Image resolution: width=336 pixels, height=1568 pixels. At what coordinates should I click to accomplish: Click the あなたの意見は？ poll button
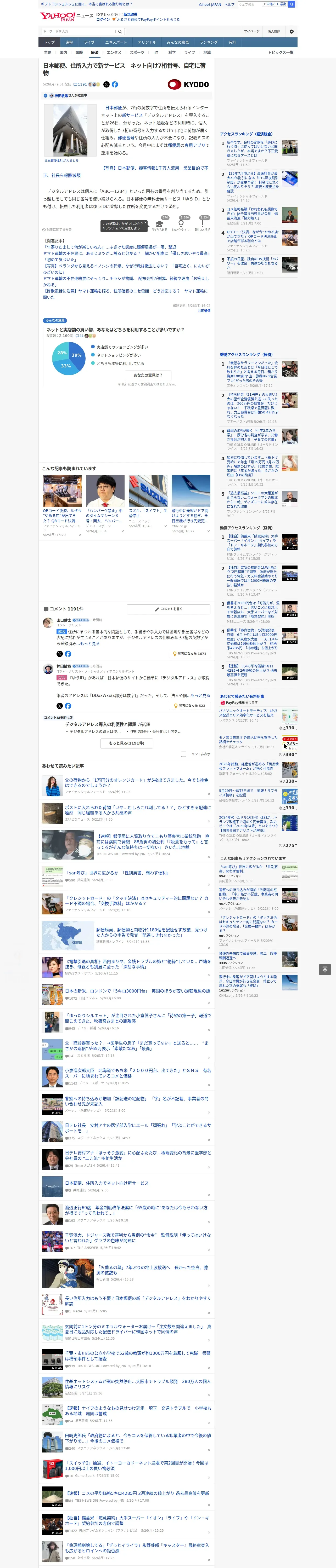click(x=148, y=376)
